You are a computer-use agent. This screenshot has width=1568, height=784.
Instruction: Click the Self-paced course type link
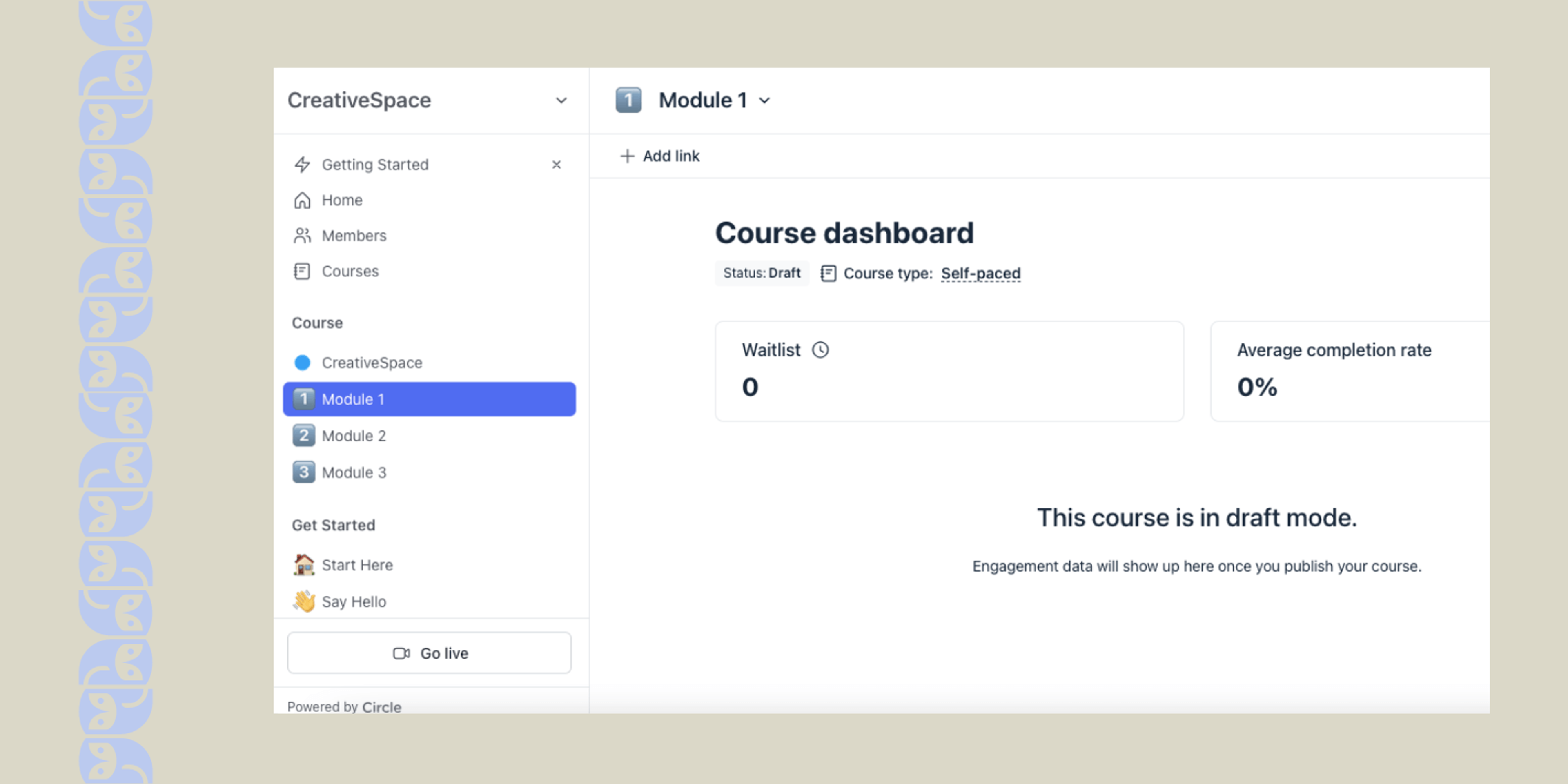[980, 273]
